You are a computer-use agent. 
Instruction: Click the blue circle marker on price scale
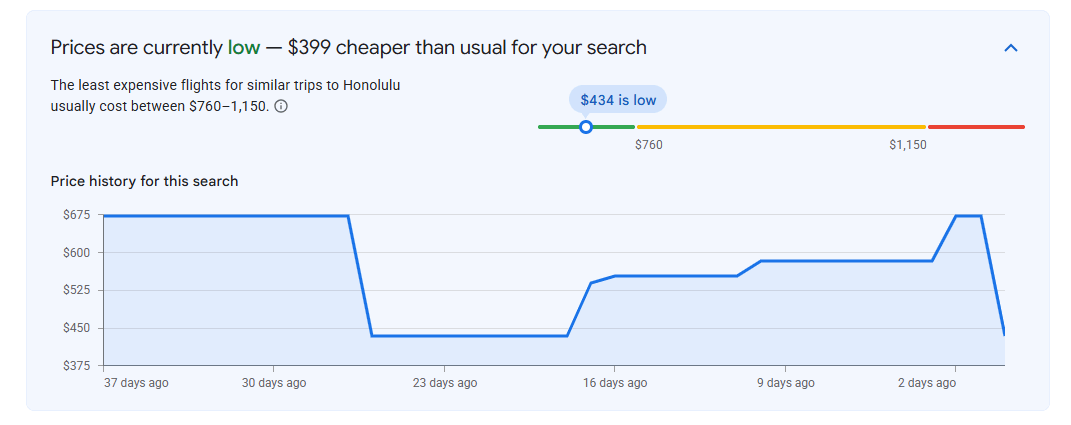(x=585, y=127)
